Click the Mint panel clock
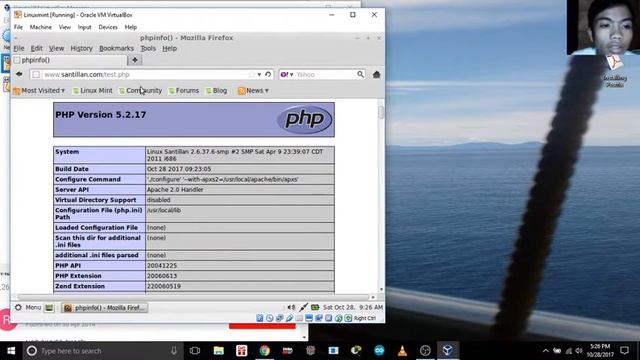Image resolution: width=640 pixels, height=360 pixels. [353, 307]
